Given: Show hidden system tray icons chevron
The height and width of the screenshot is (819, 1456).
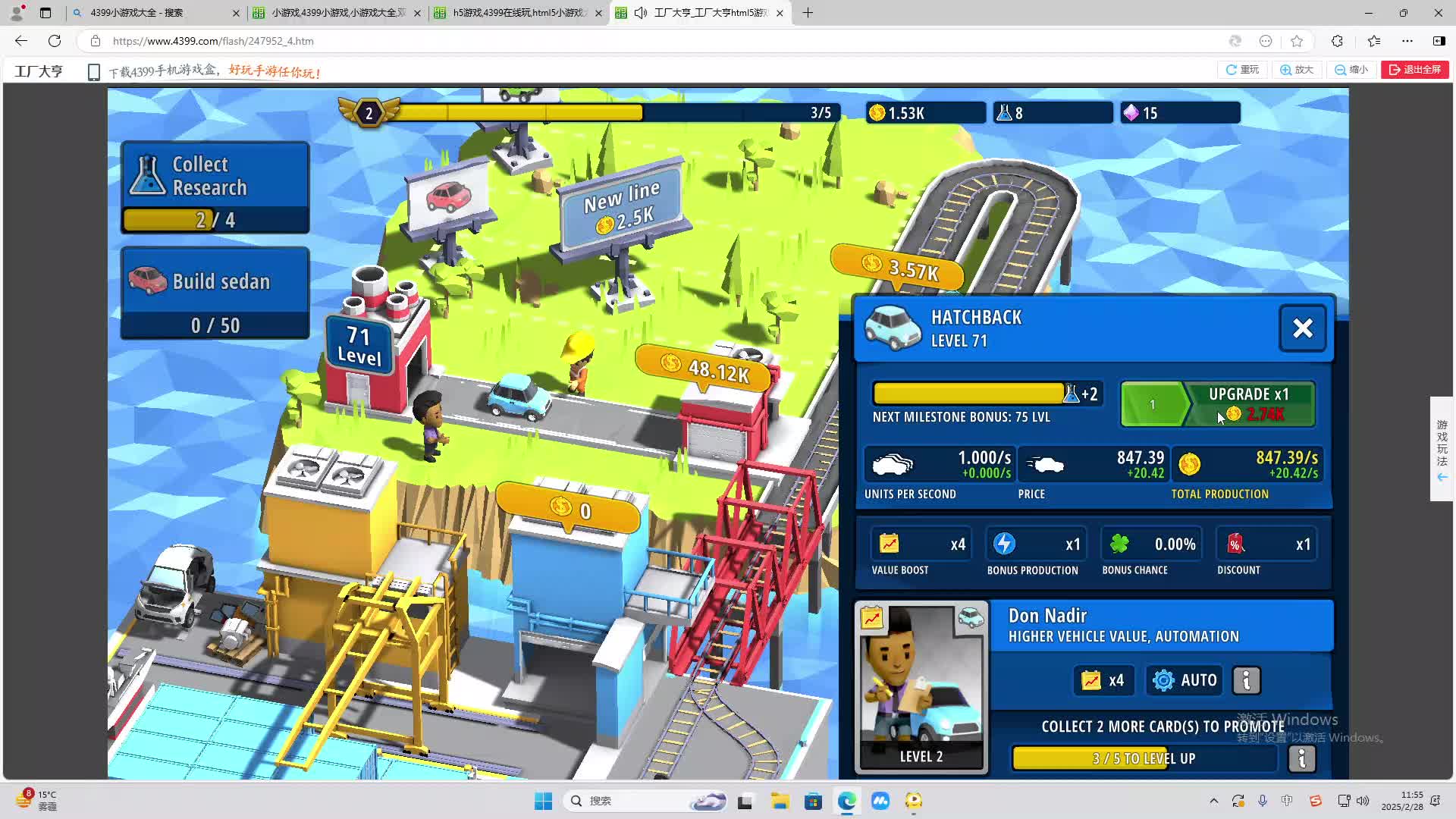Looking at the screenshot, I should (x=1213, y=801).
